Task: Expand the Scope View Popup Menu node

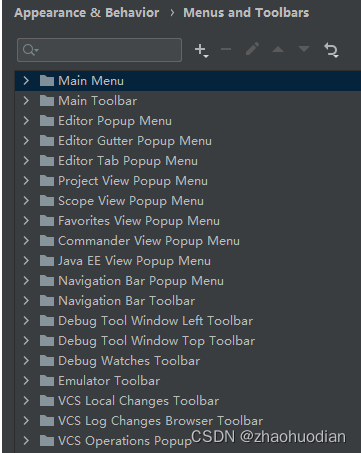Action: click(x=26, y=201)
